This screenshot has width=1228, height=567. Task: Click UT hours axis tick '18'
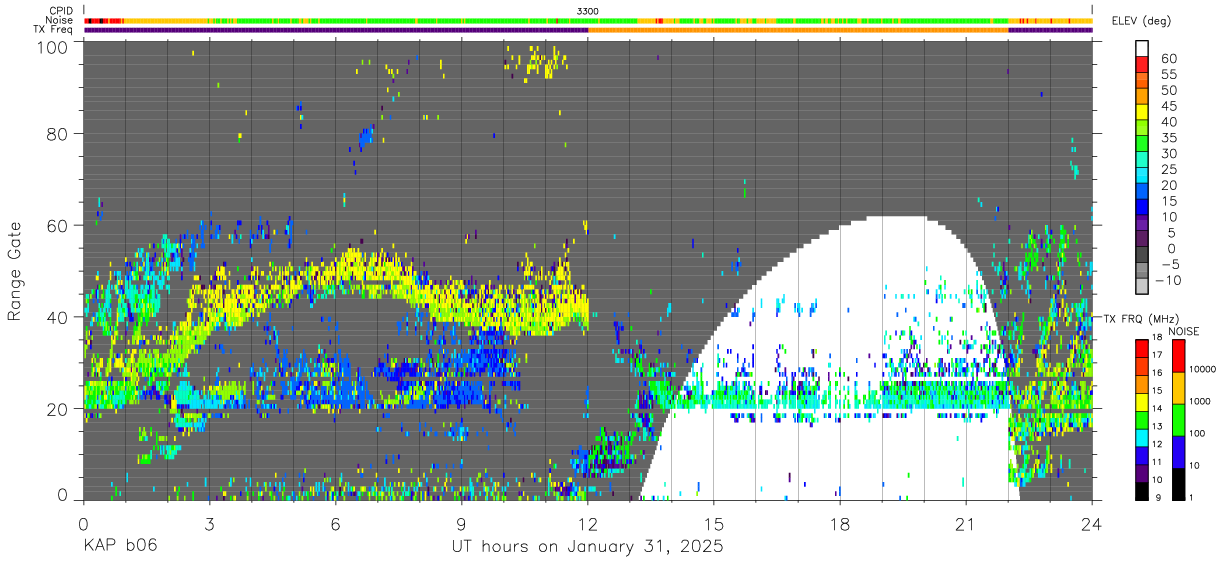(x=840, y=523)
